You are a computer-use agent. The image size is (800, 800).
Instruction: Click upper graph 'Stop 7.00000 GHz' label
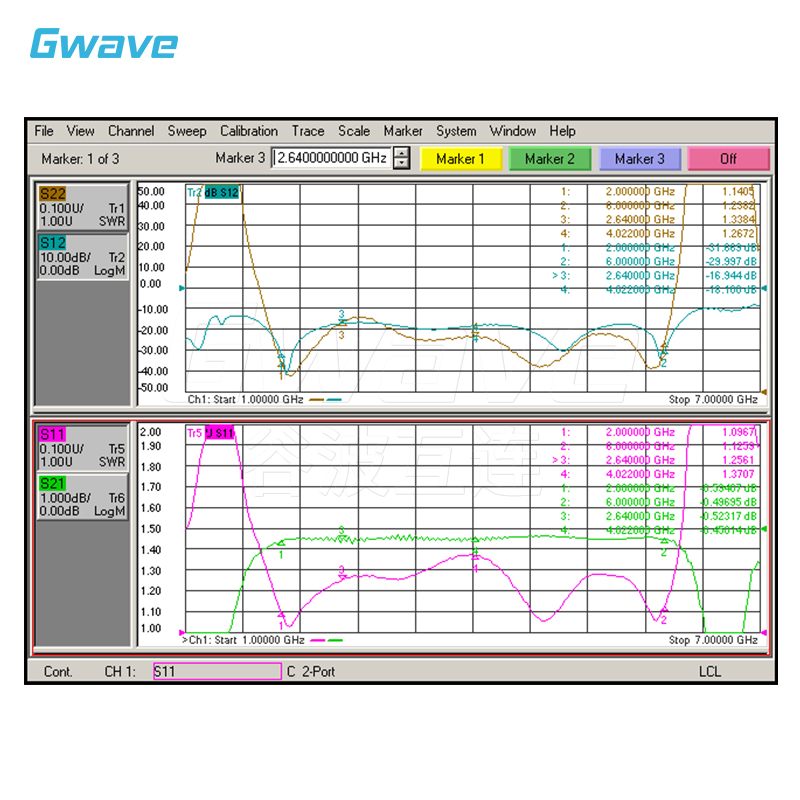713,399
